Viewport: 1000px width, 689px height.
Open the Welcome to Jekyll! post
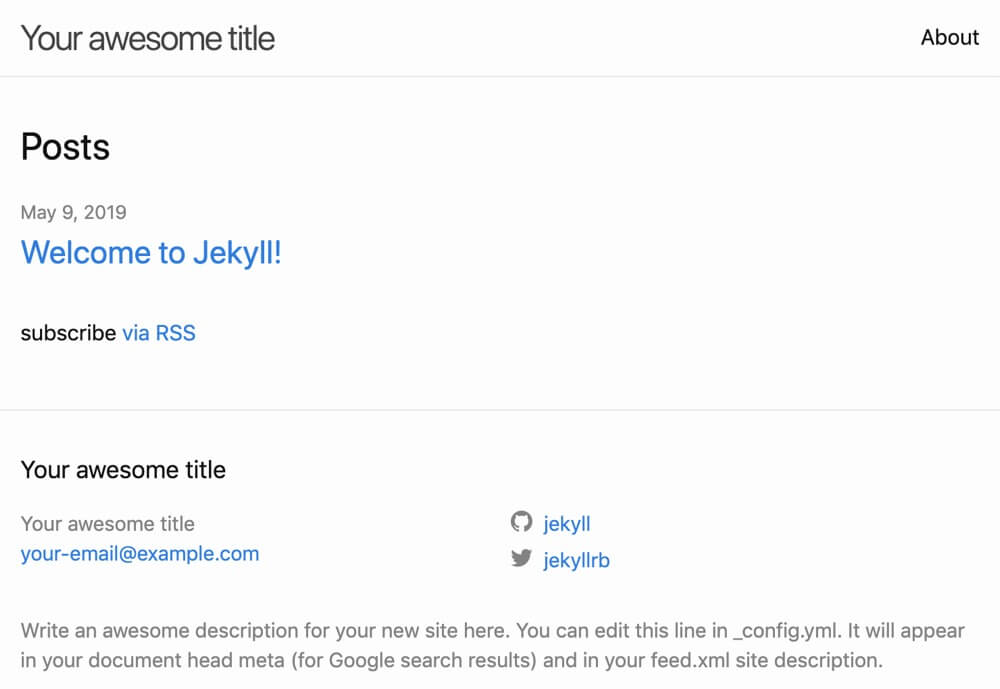pyautogui.click(x=151, y=253)
